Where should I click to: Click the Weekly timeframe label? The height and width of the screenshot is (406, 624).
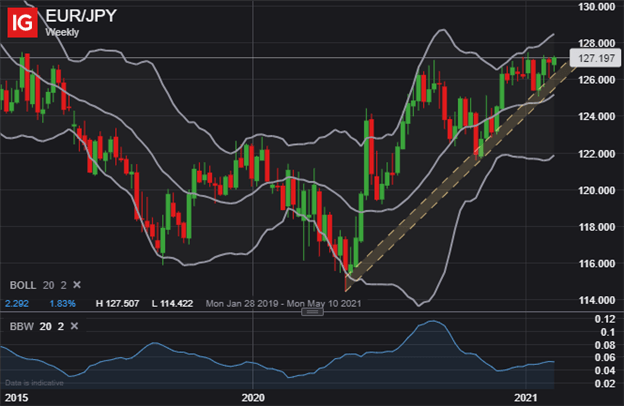tap(62, 32)
